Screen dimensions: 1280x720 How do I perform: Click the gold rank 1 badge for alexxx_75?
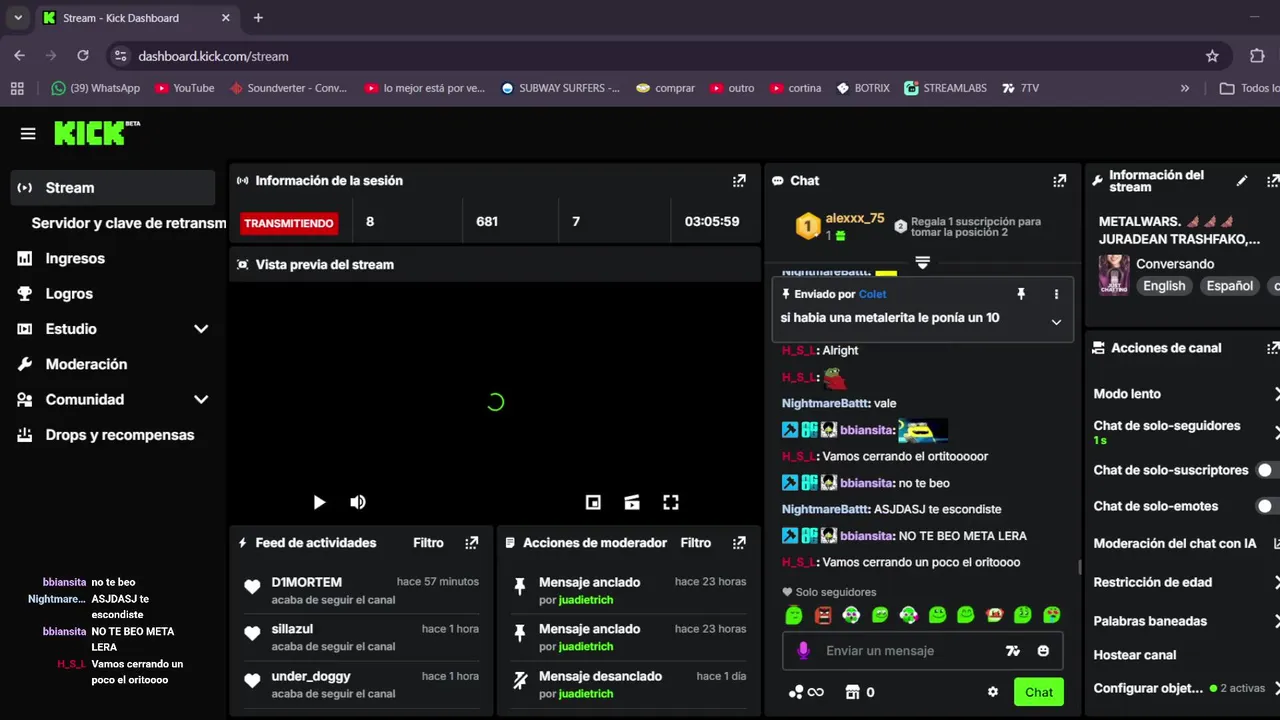(808, 227)
